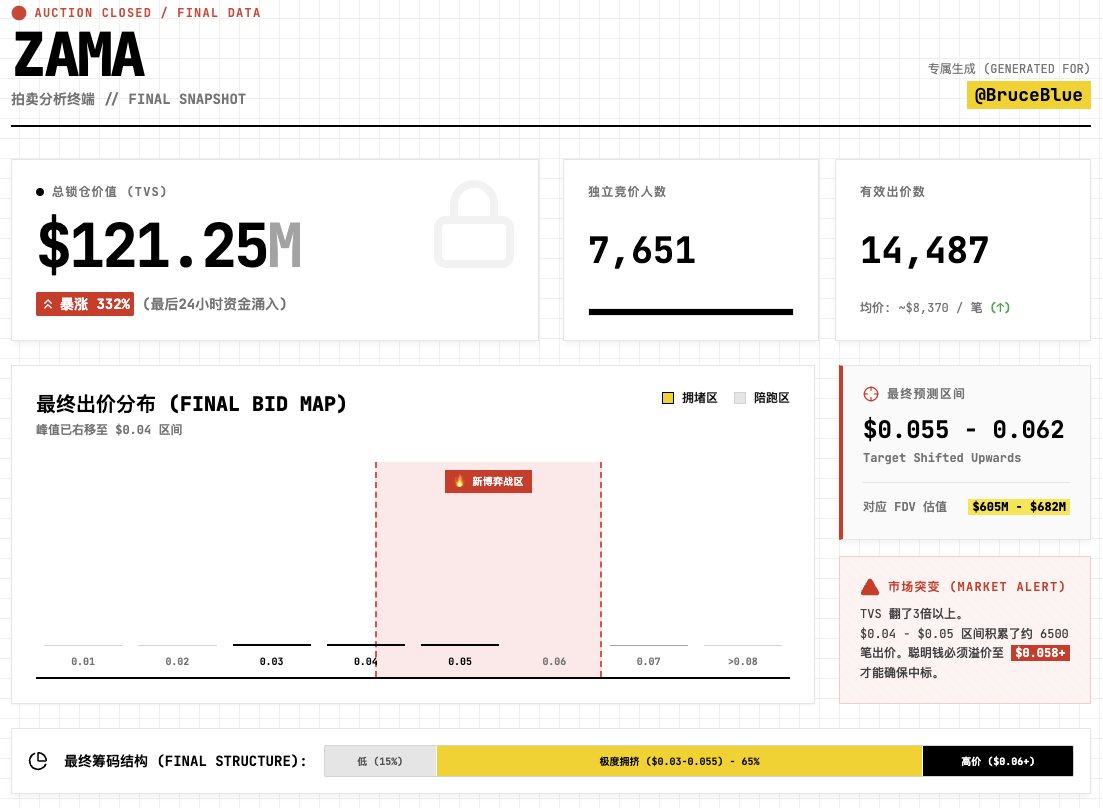This screenshot has height=808, width=1103.
Task: Click the 均价: ~$8,370 / 笔 text
Action: pos(921,307)
